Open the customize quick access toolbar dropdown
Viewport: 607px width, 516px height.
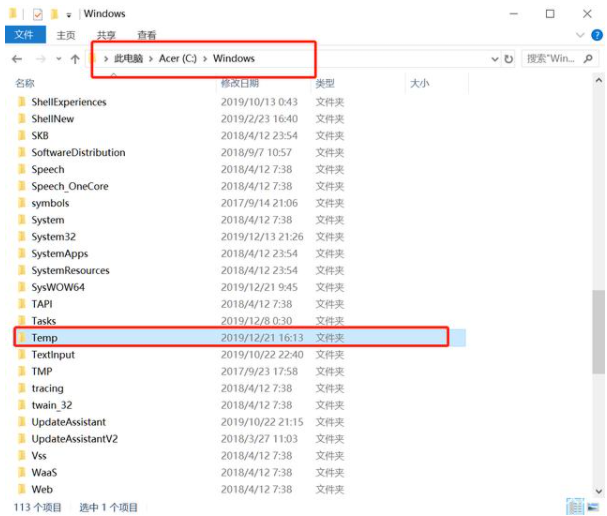click(x=69, y=14)
